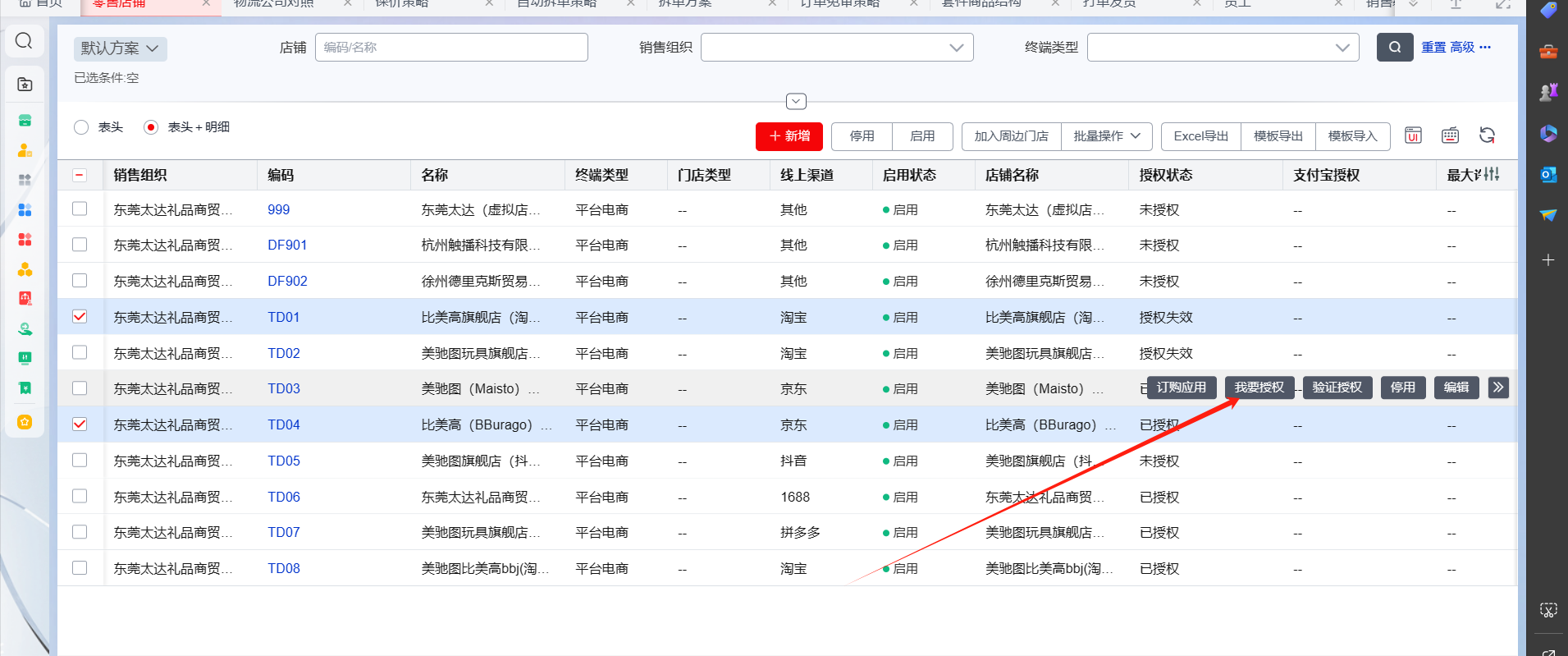Click the 启用 button in toolbar

pyautogui.click(x=922, y=136)
